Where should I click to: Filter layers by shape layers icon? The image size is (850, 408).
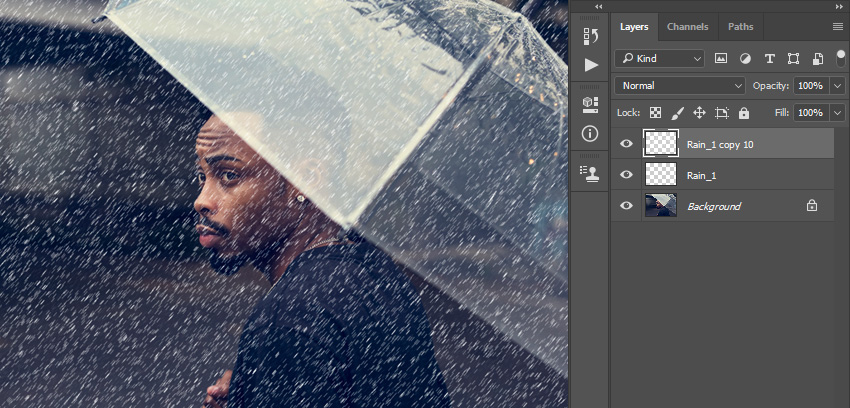point(794,59)
